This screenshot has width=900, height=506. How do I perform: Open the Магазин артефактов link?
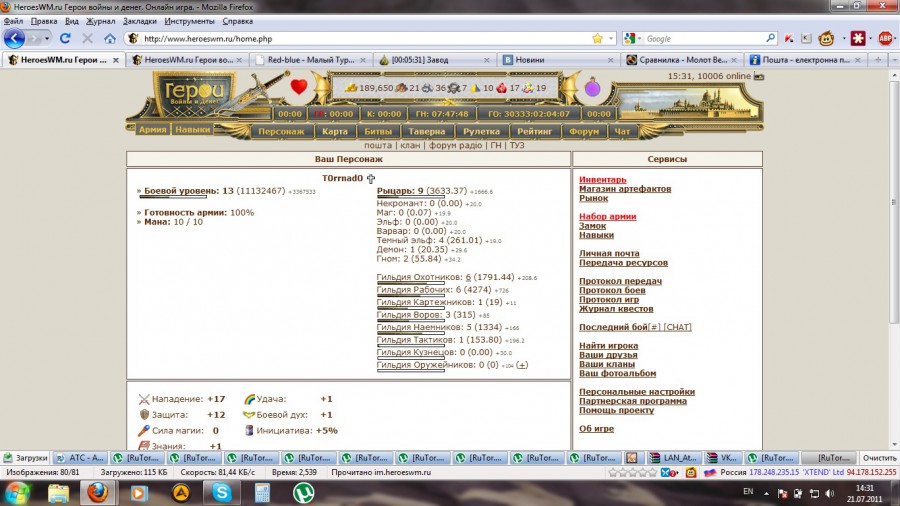(x=624, y=189)
